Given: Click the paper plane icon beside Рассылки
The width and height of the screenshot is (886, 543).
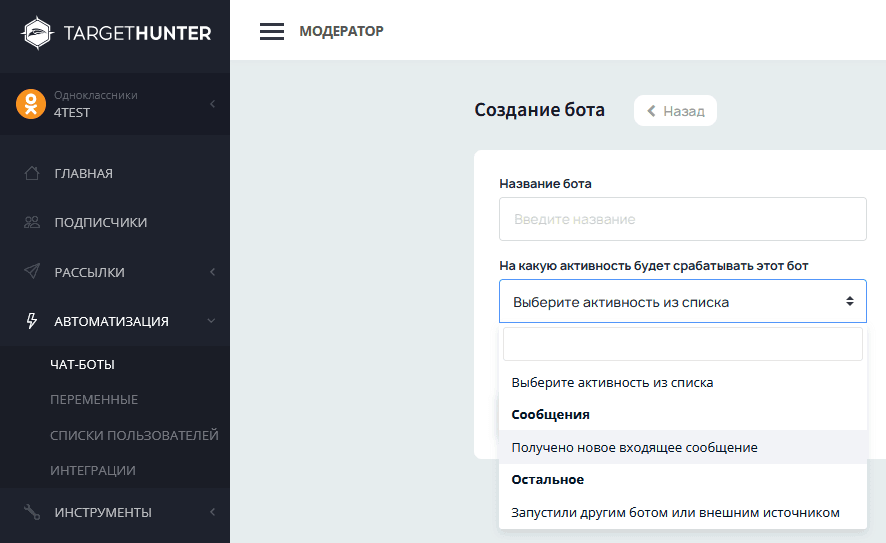Looking at the screenshot, I should (32, 272).
